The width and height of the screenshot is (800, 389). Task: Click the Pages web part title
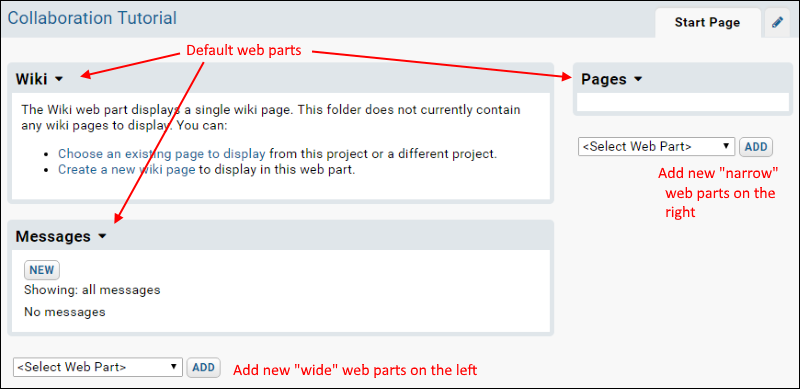coord(604,79)
